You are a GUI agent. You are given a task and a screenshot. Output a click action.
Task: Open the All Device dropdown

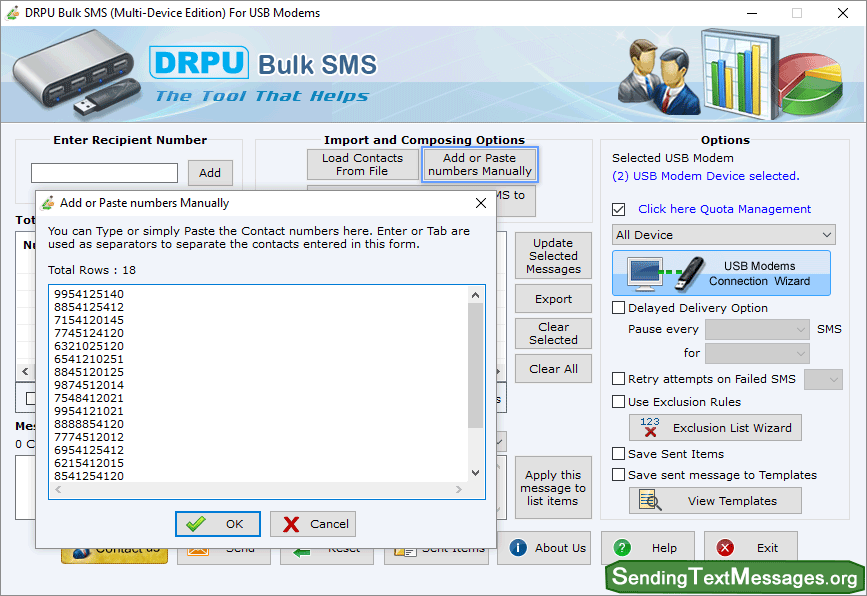[724, 235]
